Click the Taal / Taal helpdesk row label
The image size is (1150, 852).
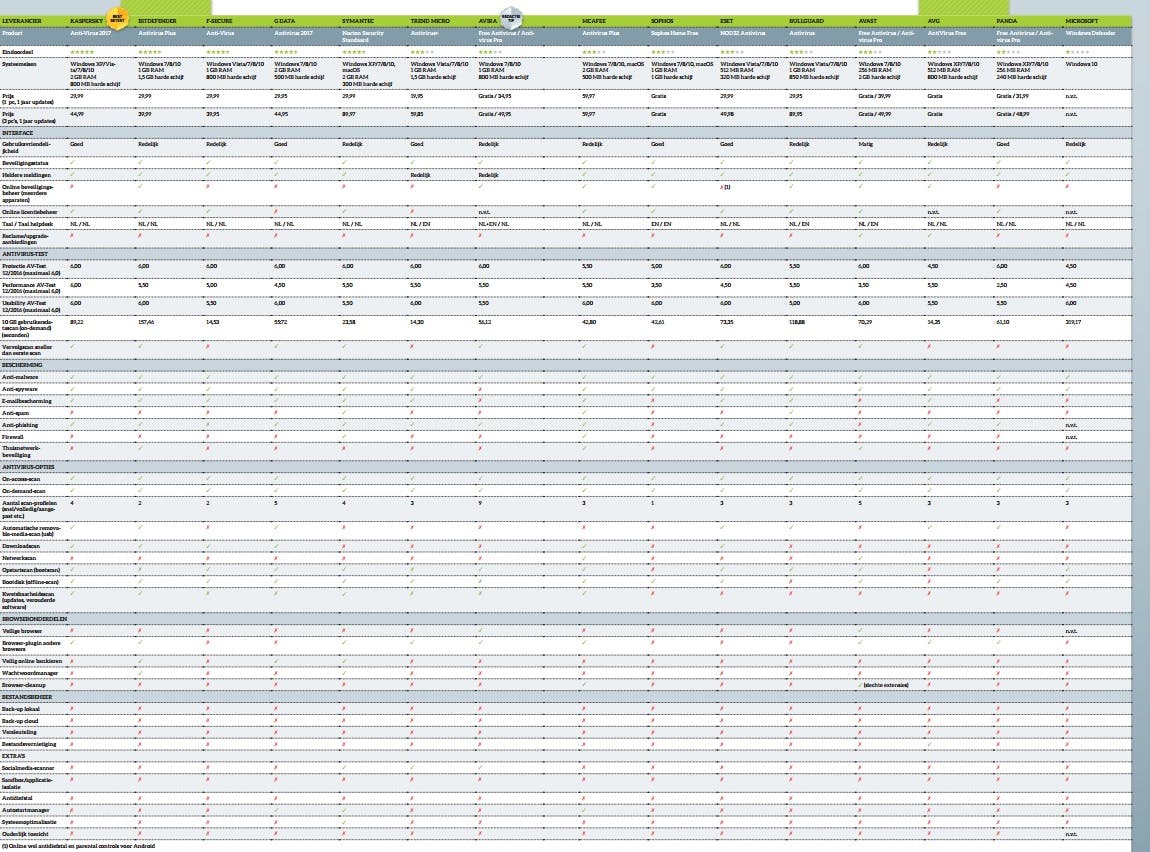(x=27, y=224)
